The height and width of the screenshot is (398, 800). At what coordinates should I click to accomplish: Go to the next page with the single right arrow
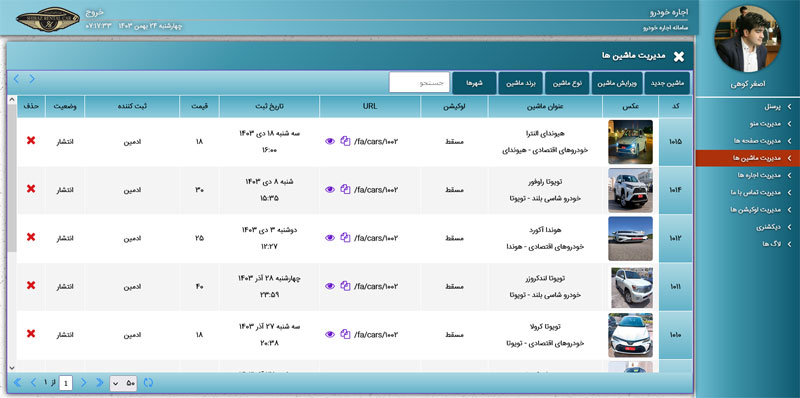point(84,382)
